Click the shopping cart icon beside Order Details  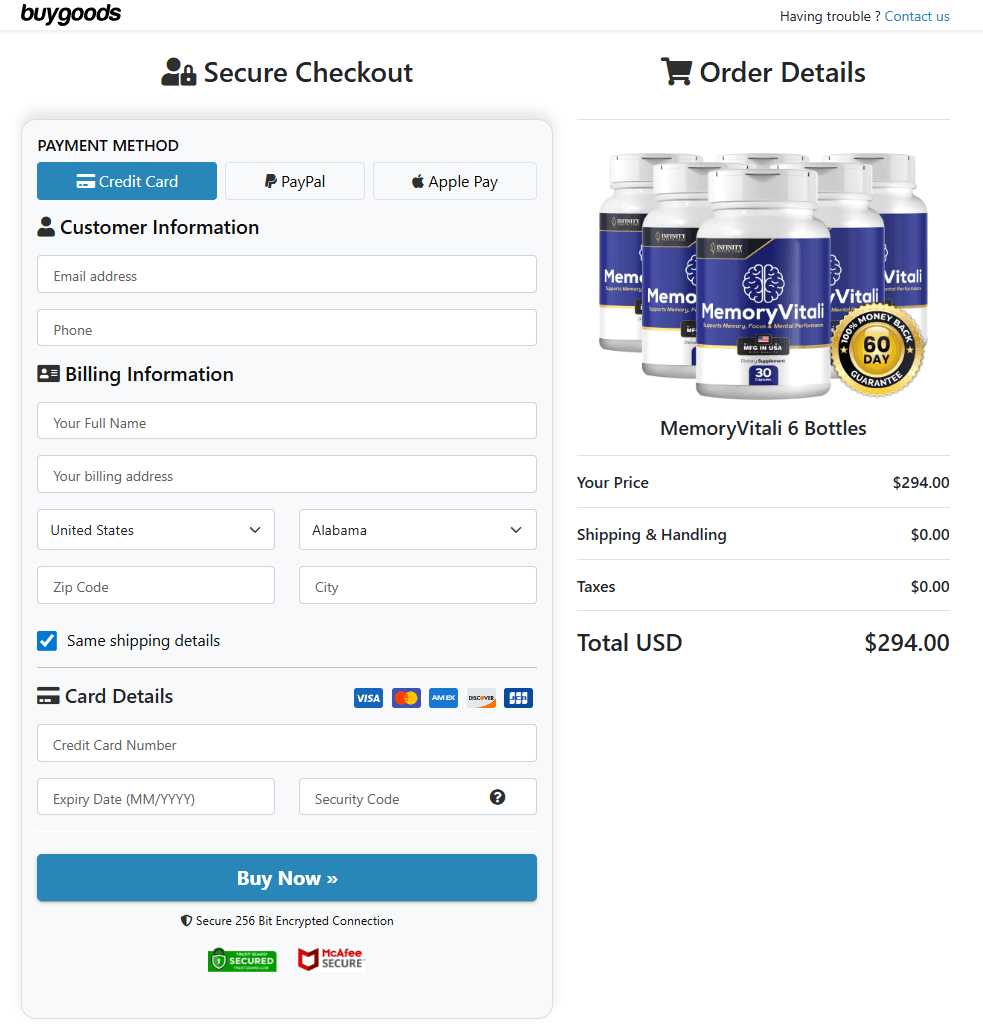click(x=676, y=71)
